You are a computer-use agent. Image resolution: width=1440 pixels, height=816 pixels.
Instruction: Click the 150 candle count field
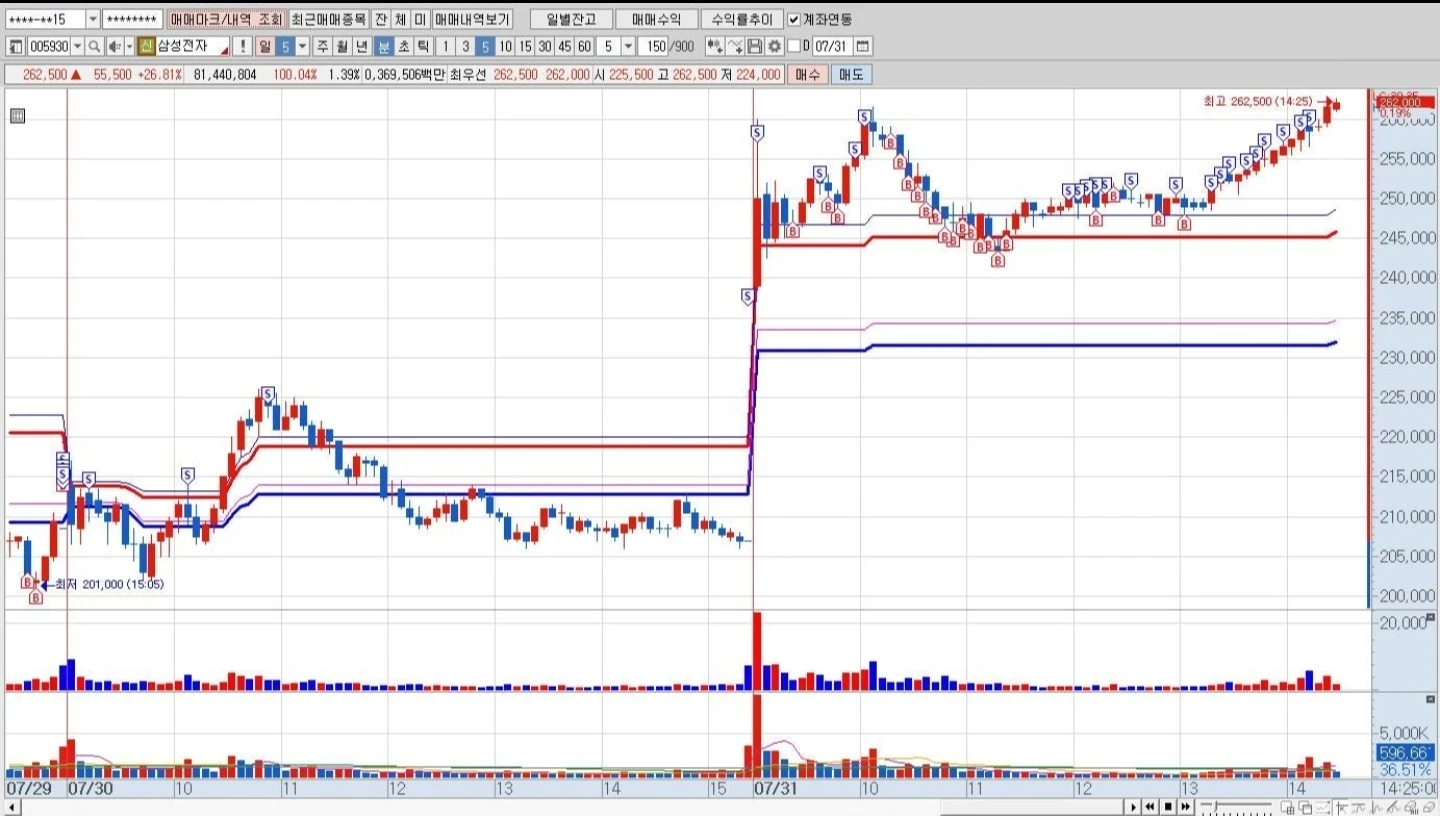click(655, 46)
